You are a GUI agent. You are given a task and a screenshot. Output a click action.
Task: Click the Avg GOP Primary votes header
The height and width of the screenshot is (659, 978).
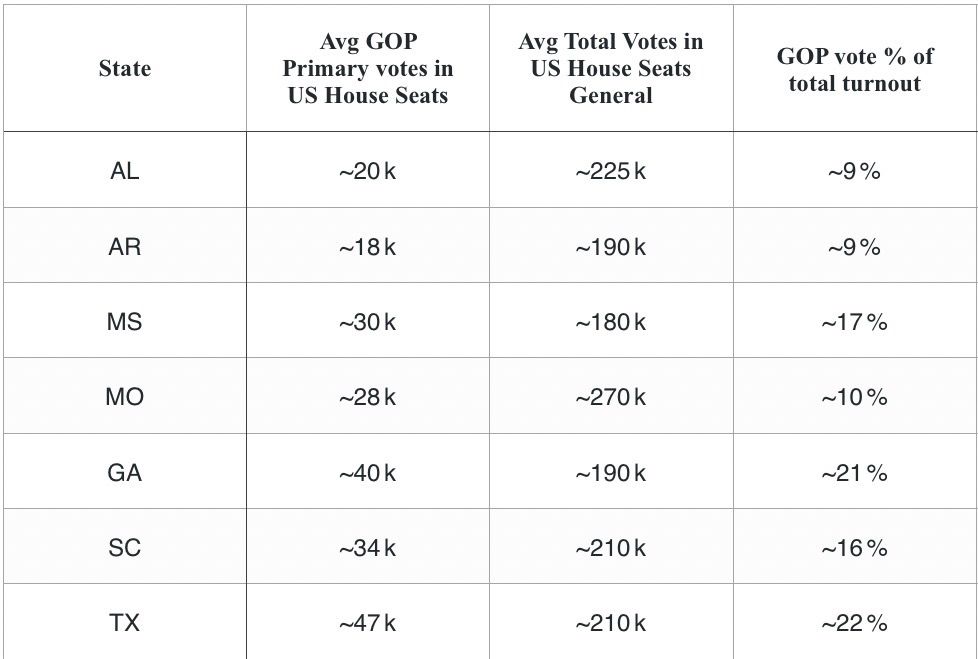point(368,68)
